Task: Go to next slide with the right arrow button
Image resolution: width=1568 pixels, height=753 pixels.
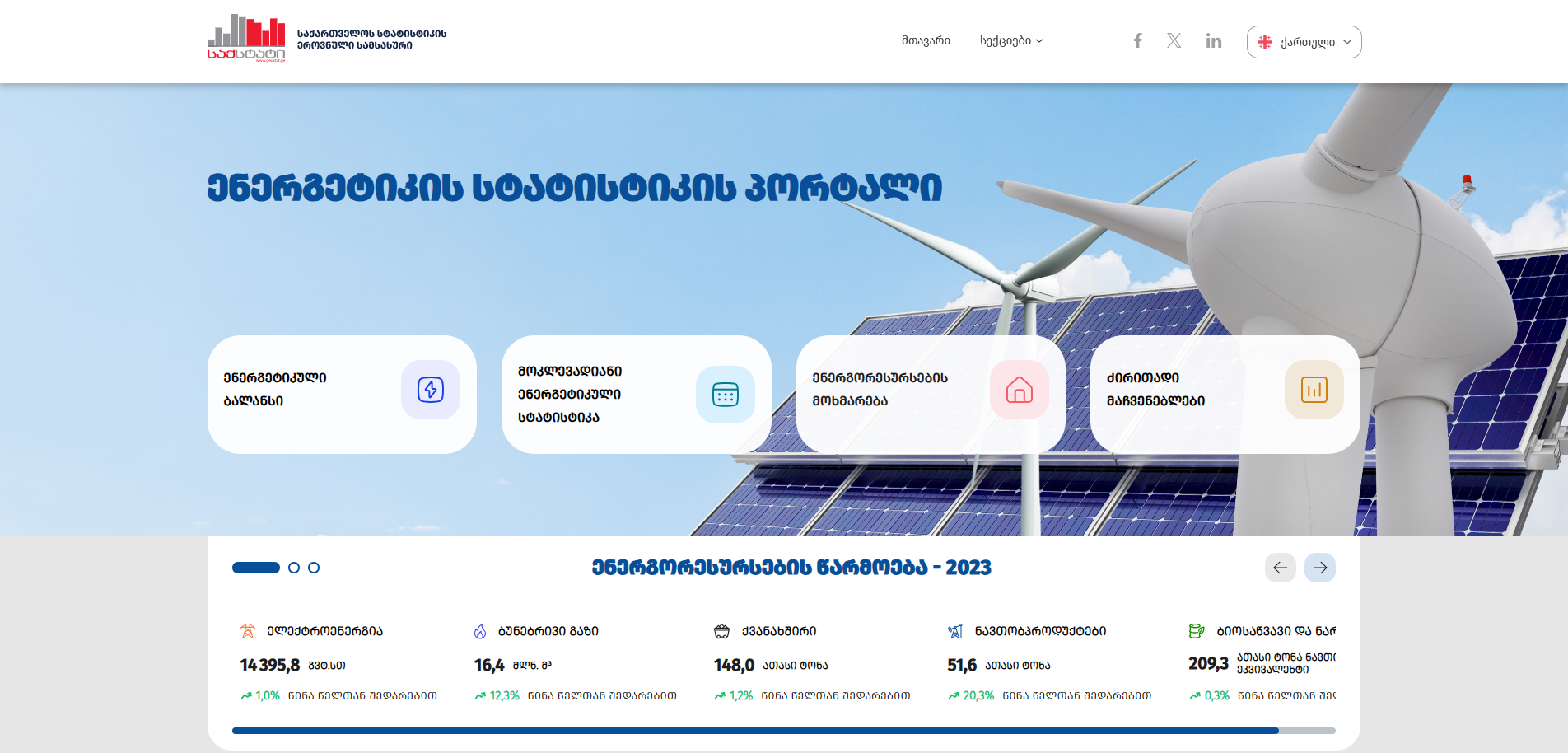Action: pyautogui.click(x=1320, y=567)
